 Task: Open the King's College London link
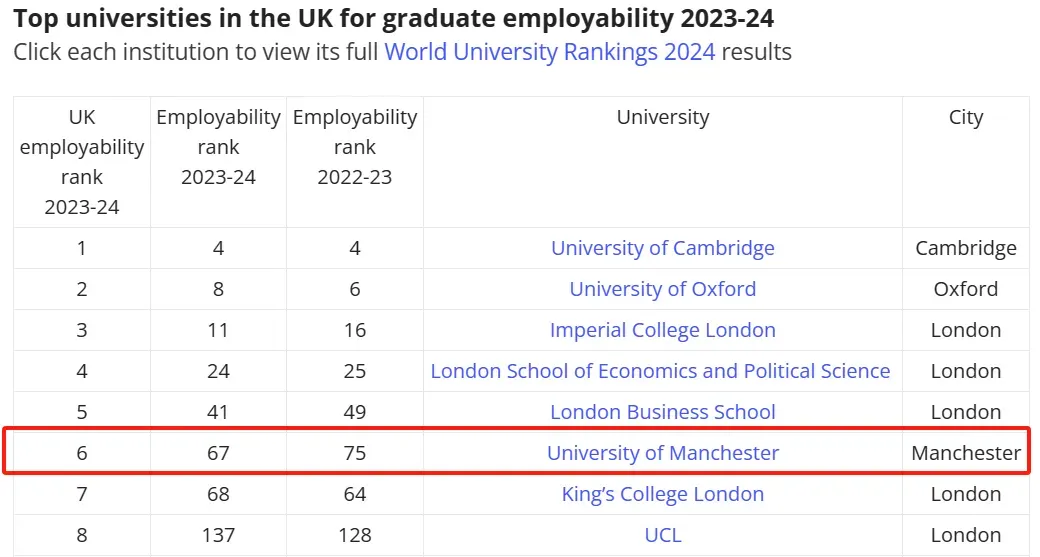click(662, 494)
